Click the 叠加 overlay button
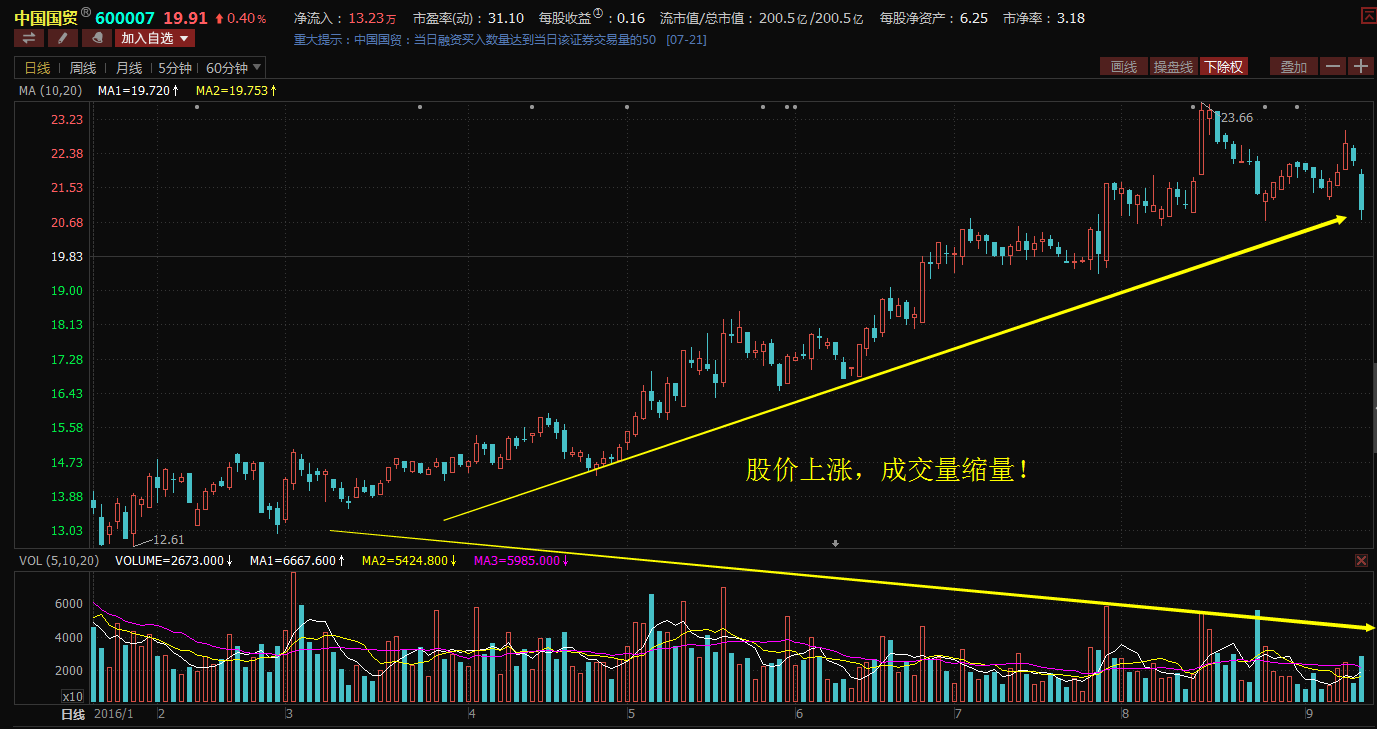The width and height of the screenshot is (1377, 729). pos(1293,67)
